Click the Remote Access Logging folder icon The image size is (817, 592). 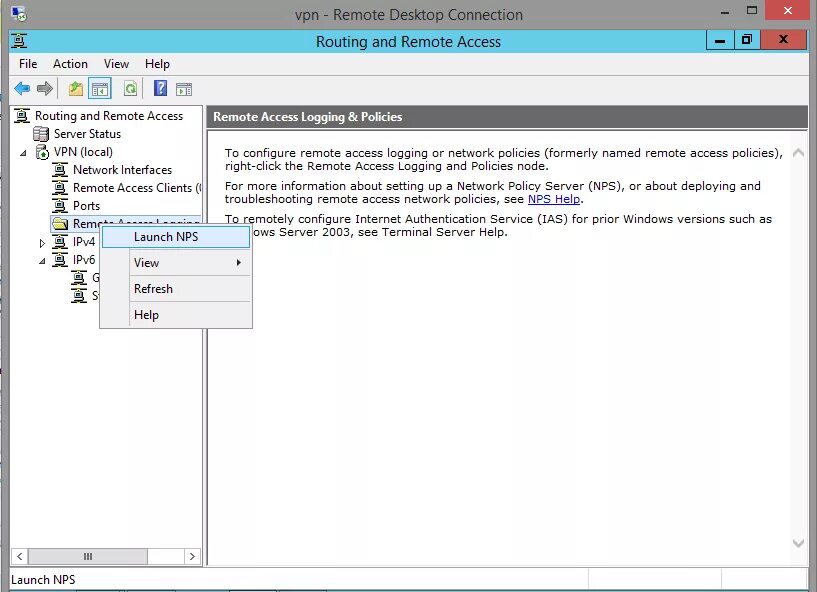pyautogui.click(x=60, y=224)
